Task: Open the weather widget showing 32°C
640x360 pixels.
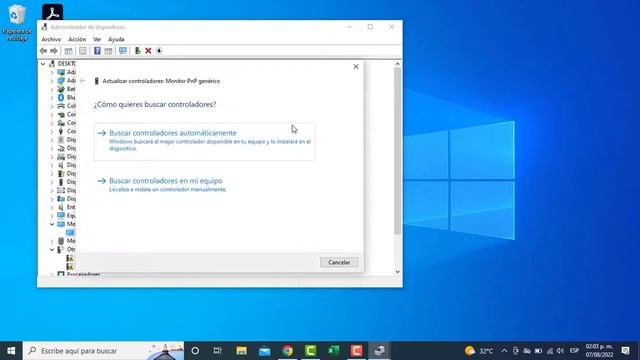Action: coord(479,351)
